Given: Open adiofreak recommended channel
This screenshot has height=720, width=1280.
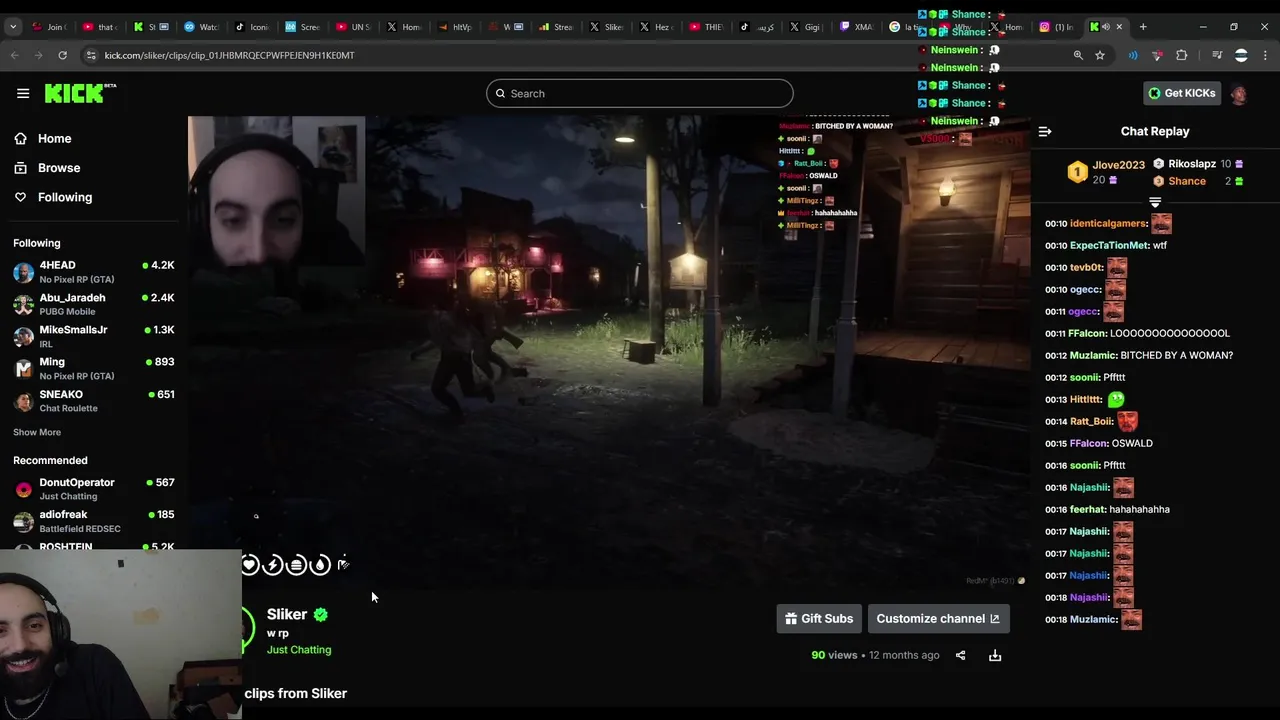Looking at the screenshot, I should [x=93, y=521].
